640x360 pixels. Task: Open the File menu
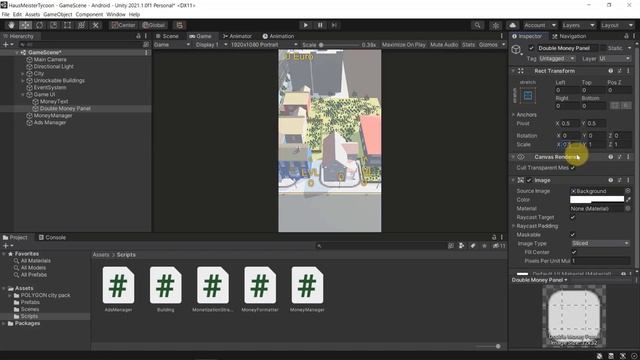(5, 14)
